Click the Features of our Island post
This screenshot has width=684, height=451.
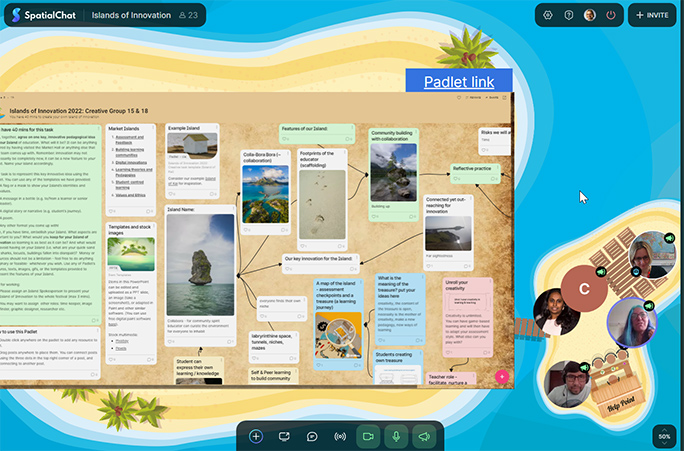point(317,133)
